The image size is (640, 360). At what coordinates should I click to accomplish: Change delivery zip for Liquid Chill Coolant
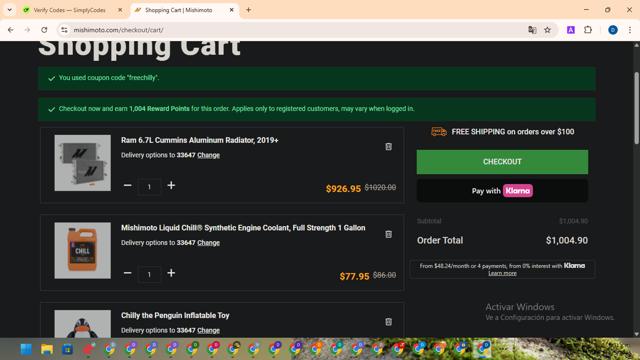(x=208, y=243)
